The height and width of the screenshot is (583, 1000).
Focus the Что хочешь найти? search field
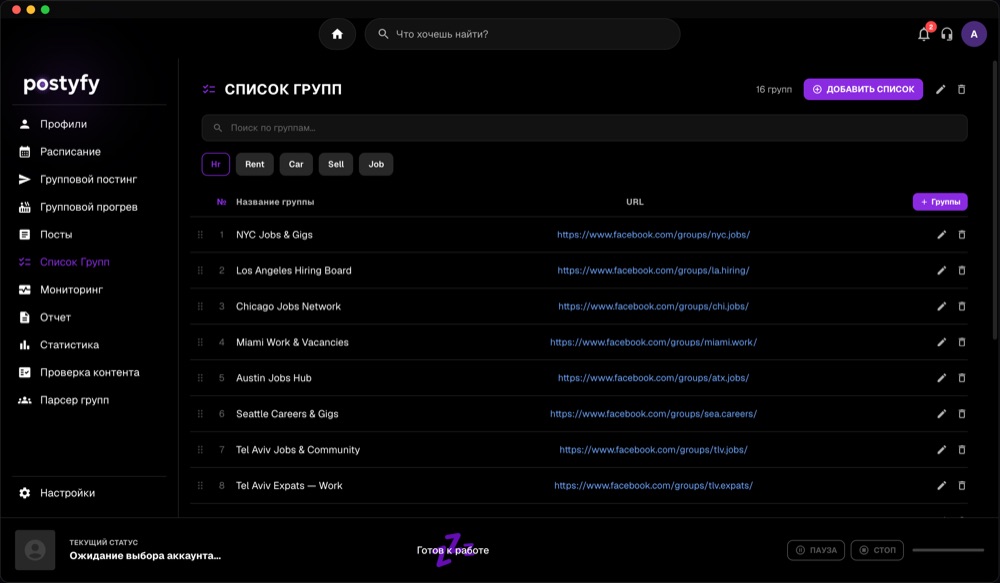pyautogui.click(x=522, y=34)
